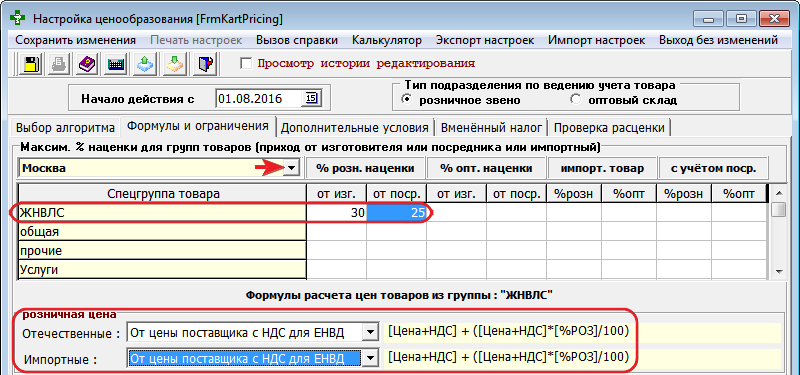Minimize the Настройка ценообразования window

tap(709, 19)
